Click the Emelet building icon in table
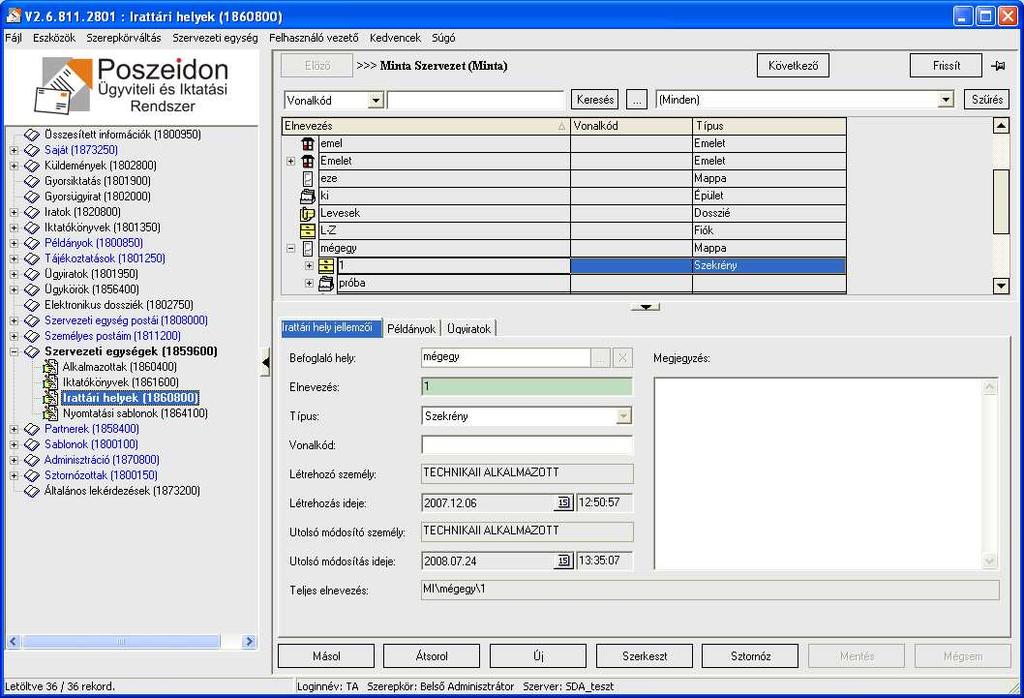Viewport: 1024px width, 698px height. click(x=308, y=161)
